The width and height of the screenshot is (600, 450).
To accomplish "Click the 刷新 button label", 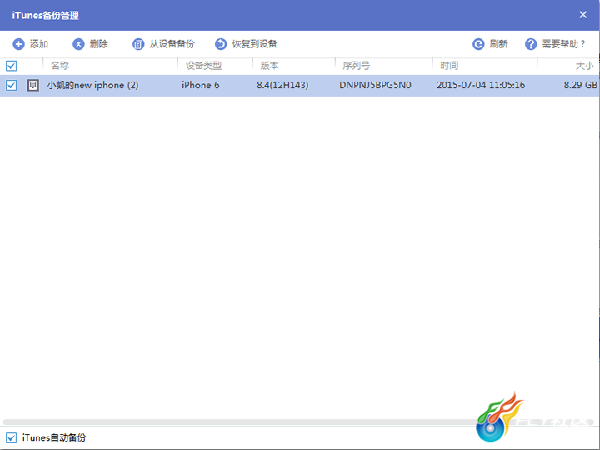I will [499, 44].
